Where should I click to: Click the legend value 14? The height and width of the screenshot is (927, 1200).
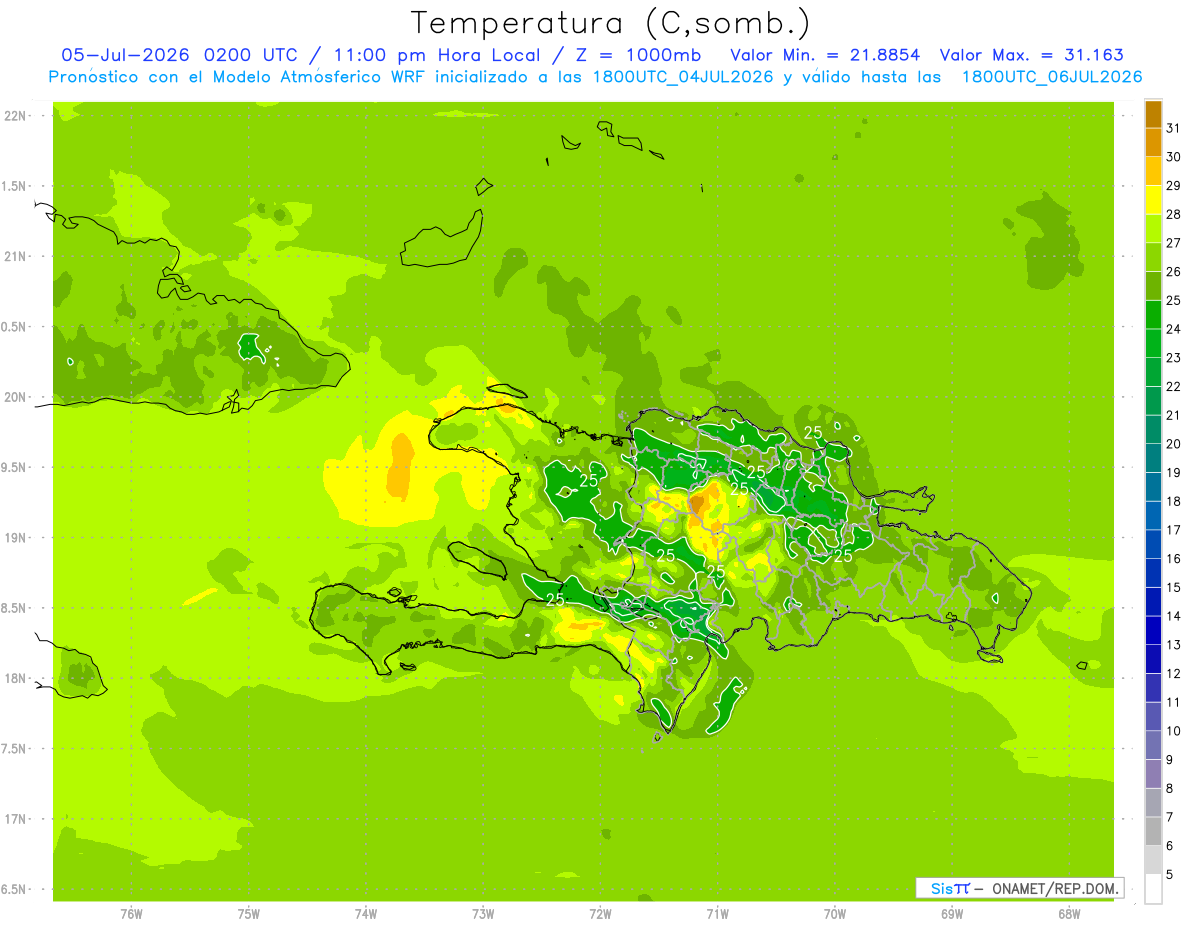(x=1174, y=616)
